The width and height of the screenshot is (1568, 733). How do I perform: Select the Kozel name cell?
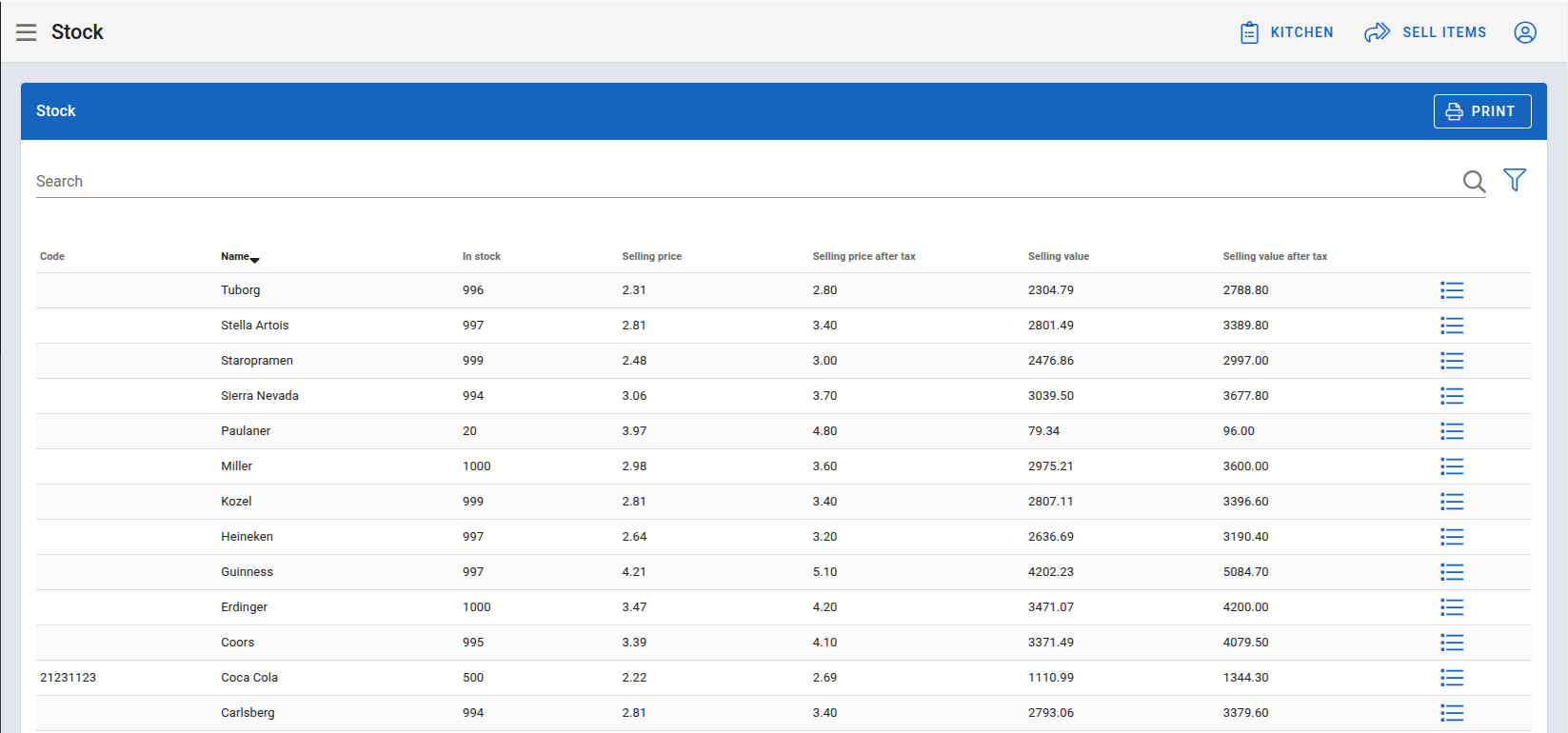pyautogui.click(x=236, y=502)
